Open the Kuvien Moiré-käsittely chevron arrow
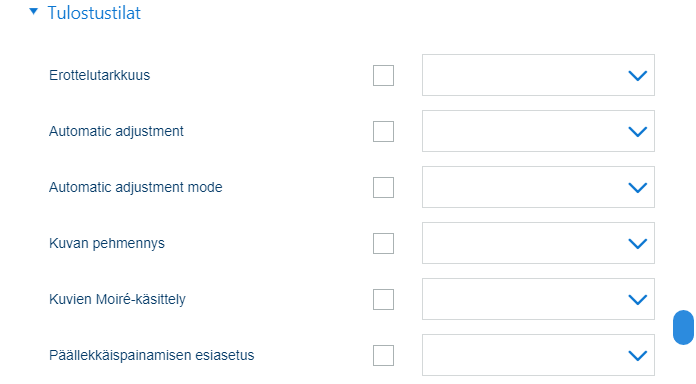Image resolution: width=696 pixels, height=384 pixels. (638, 299)
